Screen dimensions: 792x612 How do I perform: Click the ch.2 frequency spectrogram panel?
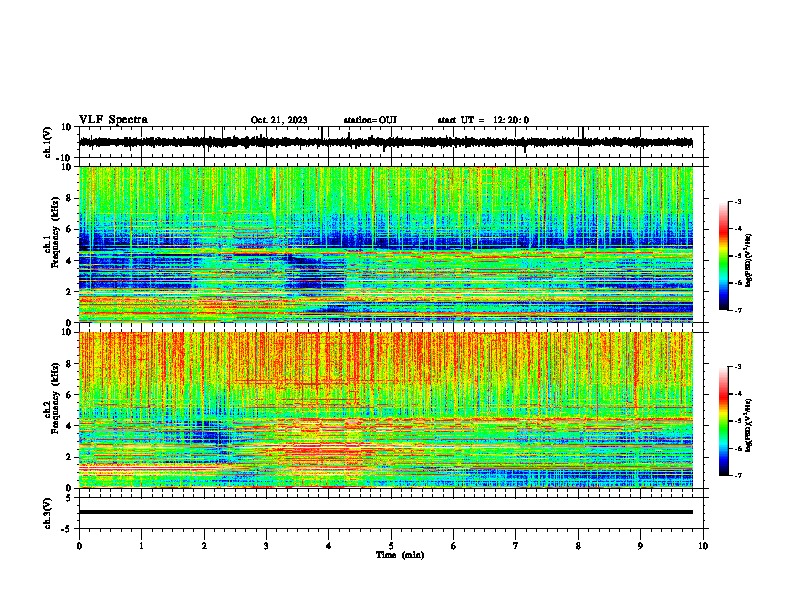[386, 410]
